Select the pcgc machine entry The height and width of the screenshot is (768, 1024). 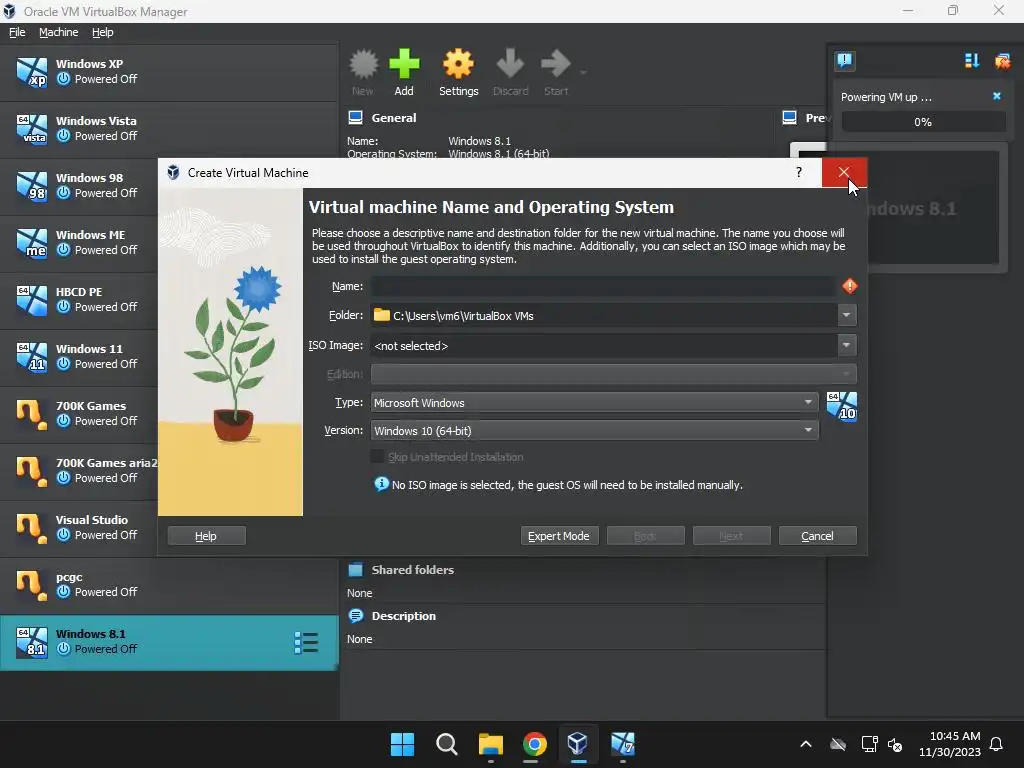pos(169,584)
